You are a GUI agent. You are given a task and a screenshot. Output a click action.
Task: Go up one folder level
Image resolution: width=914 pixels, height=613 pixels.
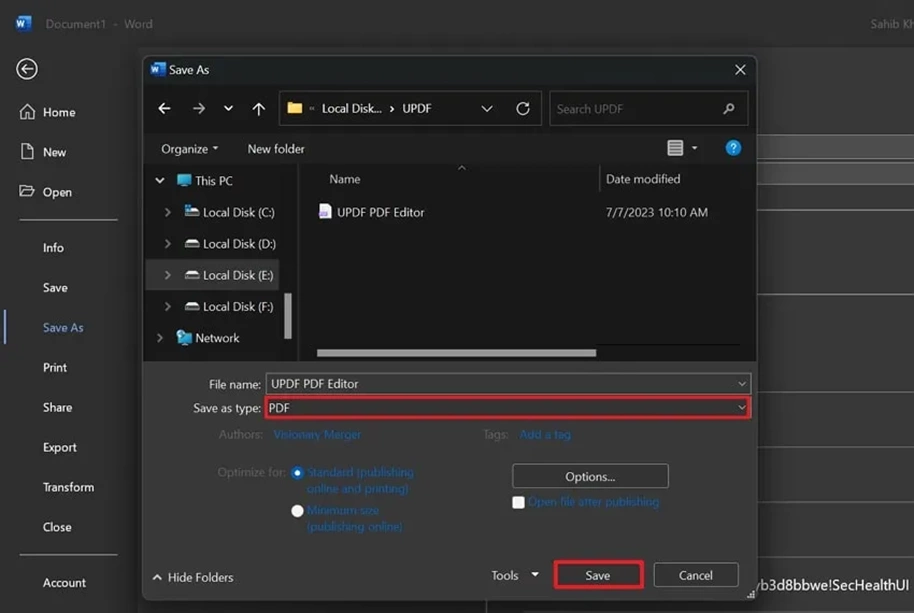[x=258, y=109]
